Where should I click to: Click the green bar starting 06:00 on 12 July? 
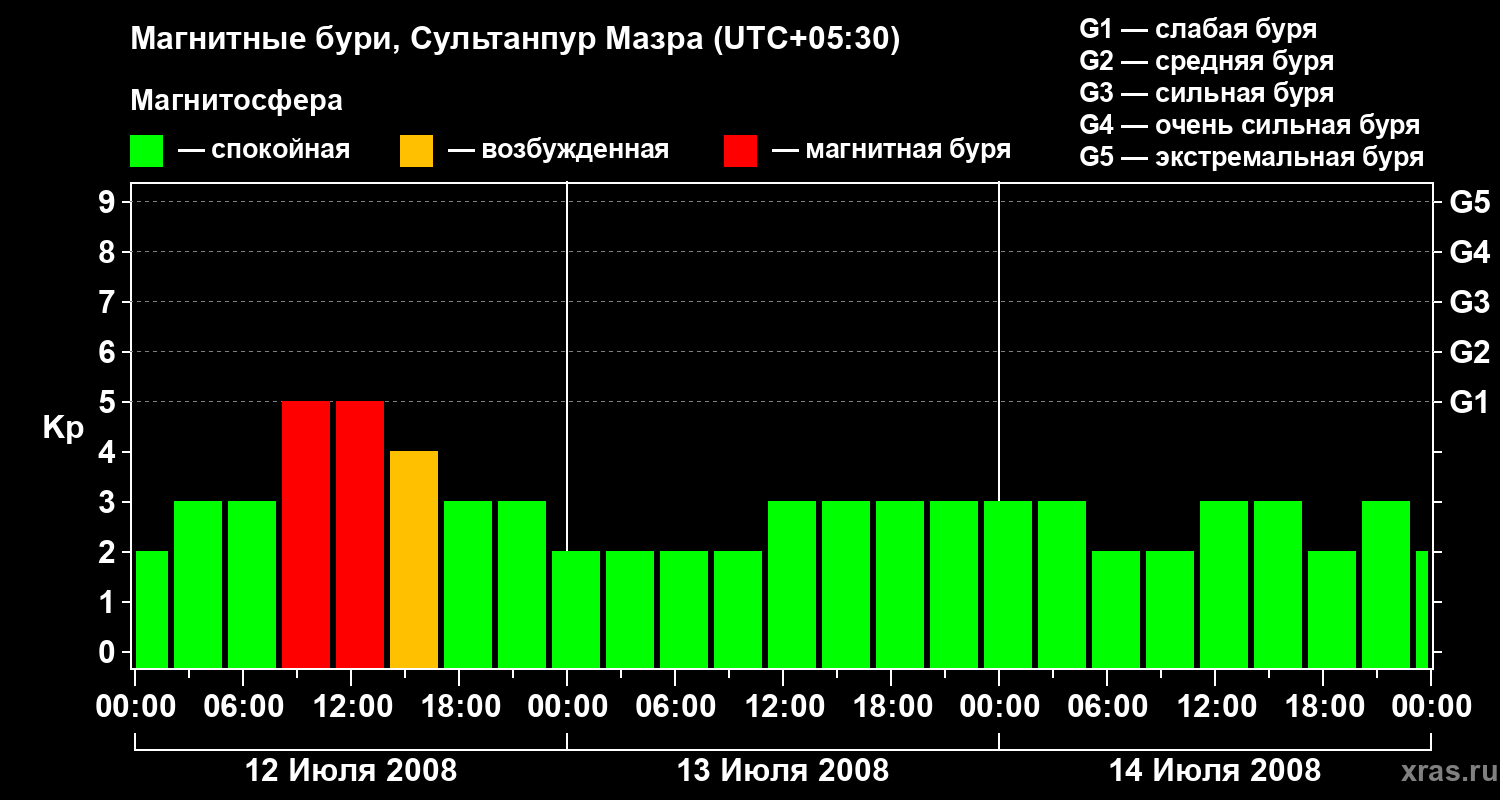point(252,585)
